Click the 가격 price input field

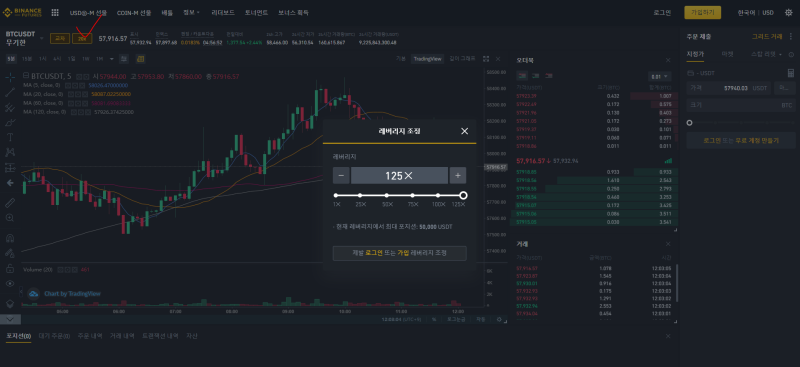pos(729,88)
